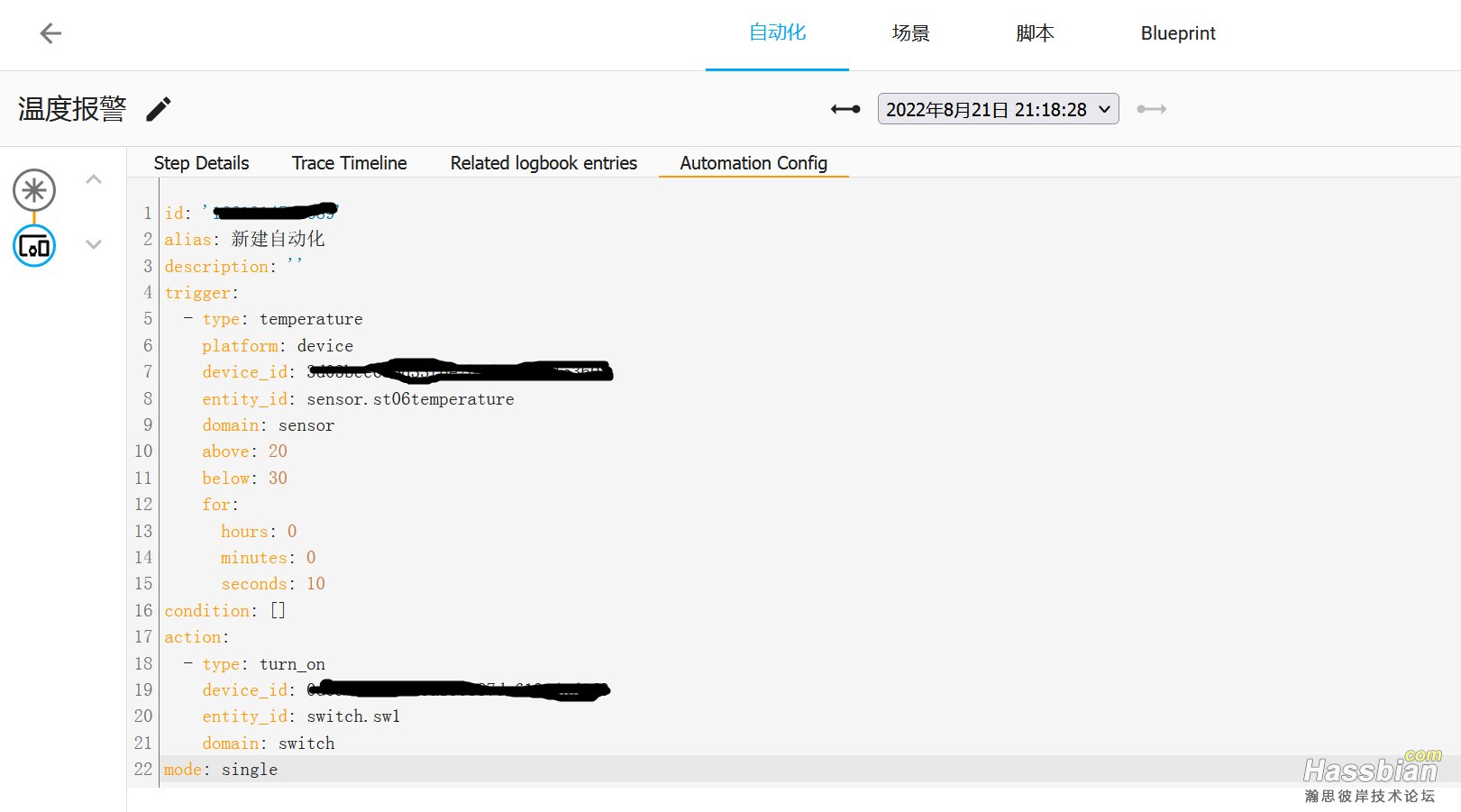Move down with the chevron-down icon
The image size is (1461, 812).
[x=94, y=244]
